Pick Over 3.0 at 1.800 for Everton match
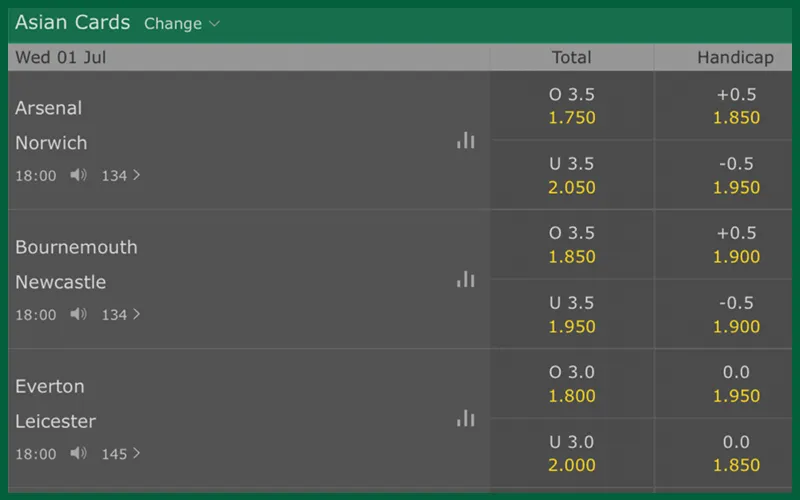Image resolution: width=800 pixels, height=500 pixels. (x=572, y=384)
